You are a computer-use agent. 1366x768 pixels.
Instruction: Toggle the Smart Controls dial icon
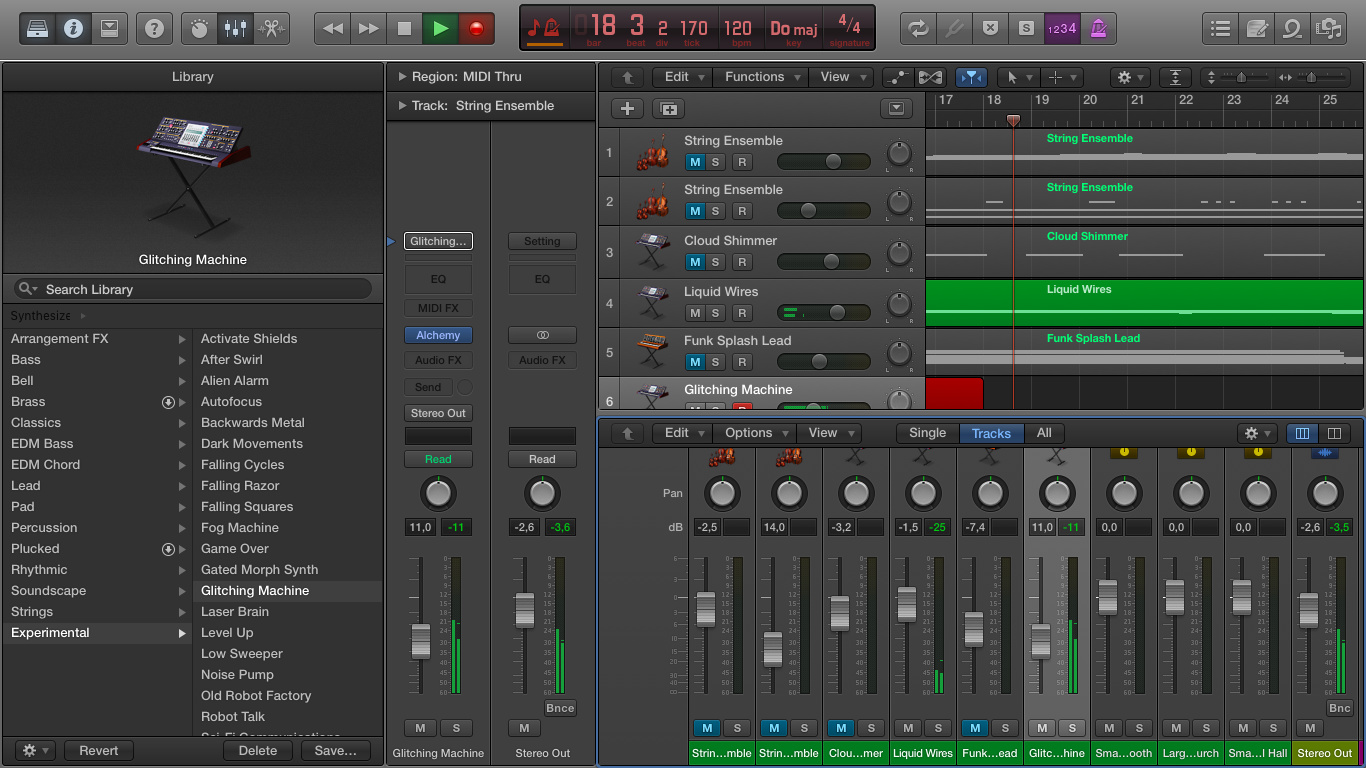(x=200, y=28)
